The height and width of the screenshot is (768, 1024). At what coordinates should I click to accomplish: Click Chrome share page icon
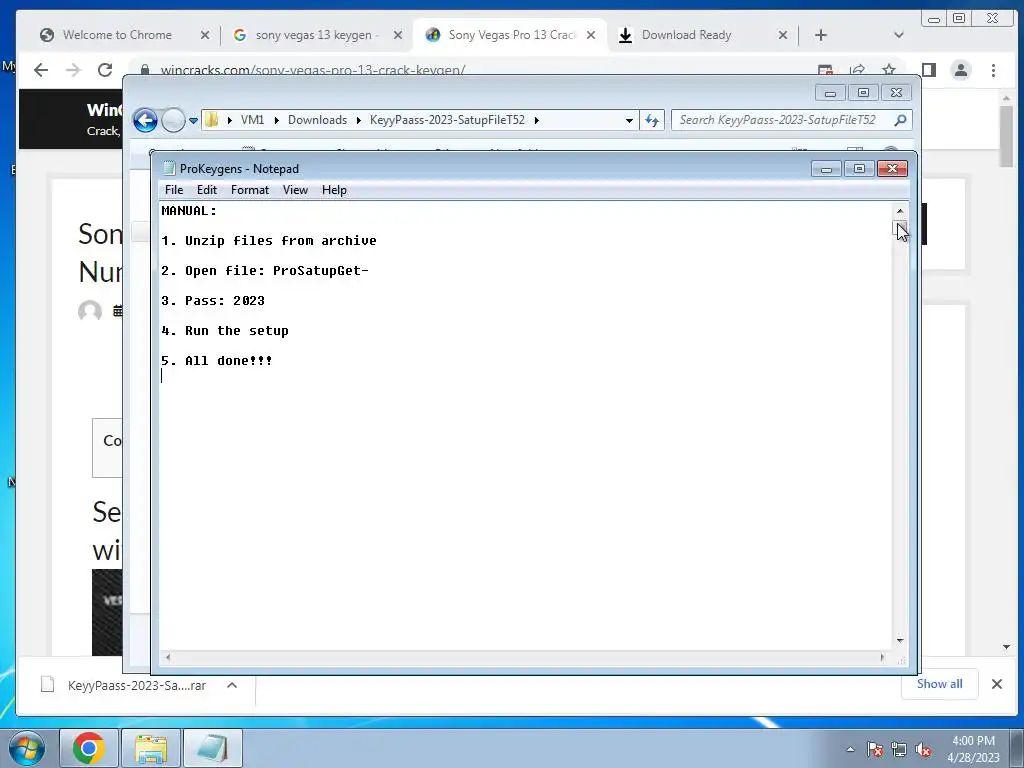point(857,70)
